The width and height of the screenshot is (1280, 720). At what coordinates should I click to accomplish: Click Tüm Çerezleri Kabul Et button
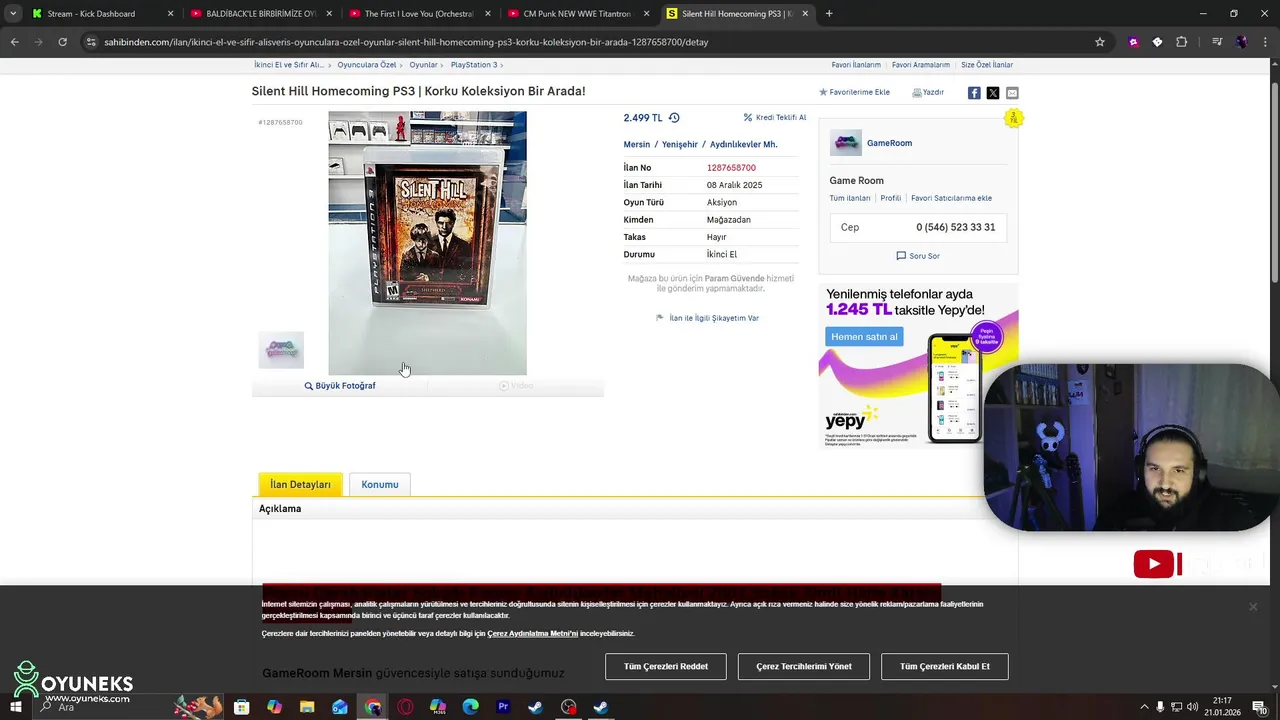[x=945, y=666]
